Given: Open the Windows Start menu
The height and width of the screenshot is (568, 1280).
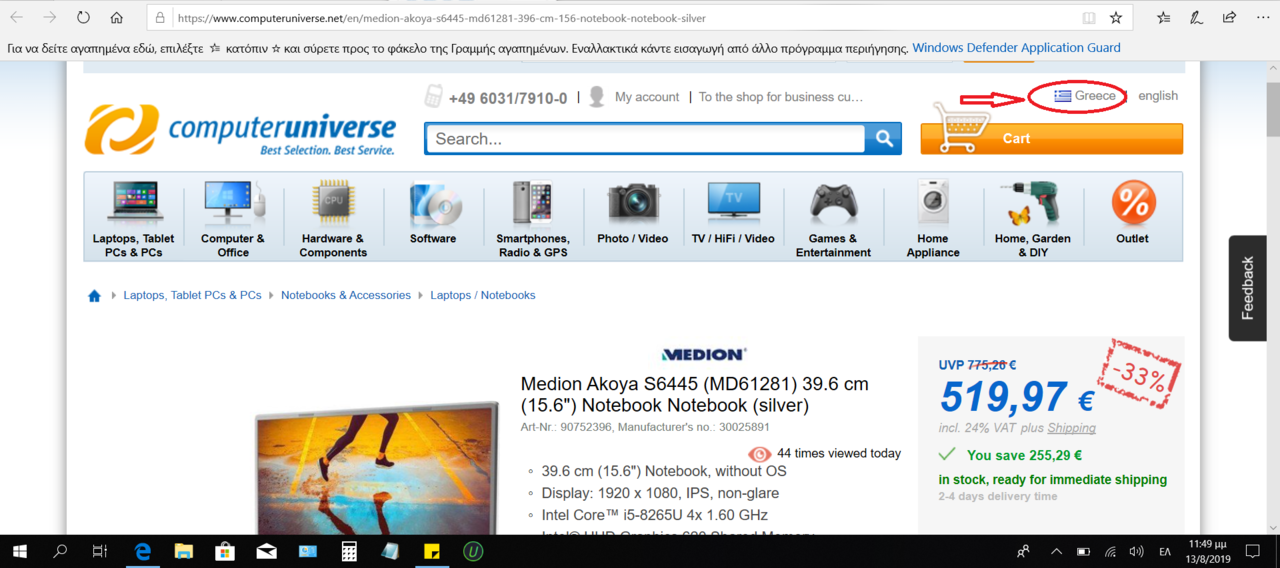Looking at the screenshot, I should 20,551.
